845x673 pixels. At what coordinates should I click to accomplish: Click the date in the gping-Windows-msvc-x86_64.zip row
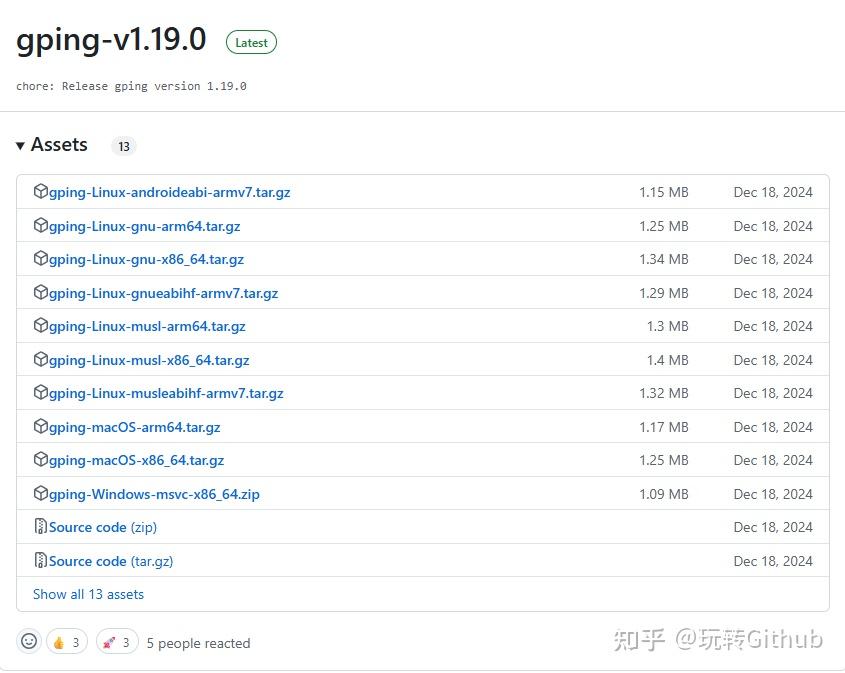773,494
